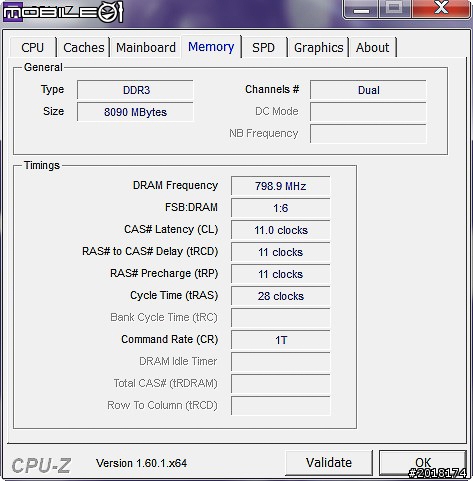Close the CPU-Z window
This screenshot has height=481, width=473.
441,9
